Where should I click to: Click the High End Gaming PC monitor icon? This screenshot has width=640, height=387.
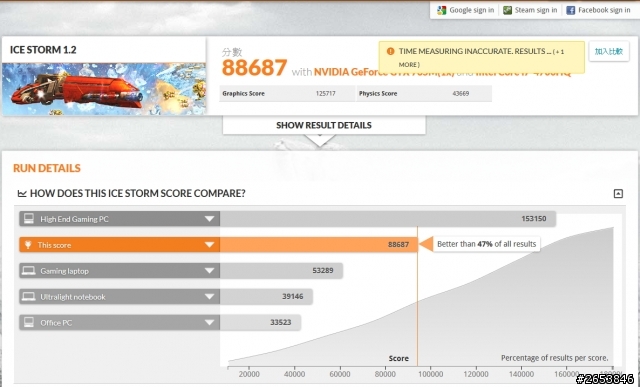tap(29, 218)
